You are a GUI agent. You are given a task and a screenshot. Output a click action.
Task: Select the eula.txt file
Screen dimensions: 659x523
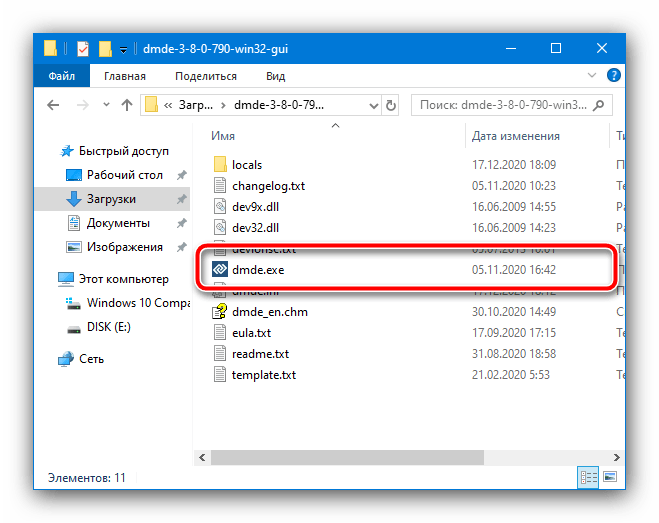[x=251, y=333]
